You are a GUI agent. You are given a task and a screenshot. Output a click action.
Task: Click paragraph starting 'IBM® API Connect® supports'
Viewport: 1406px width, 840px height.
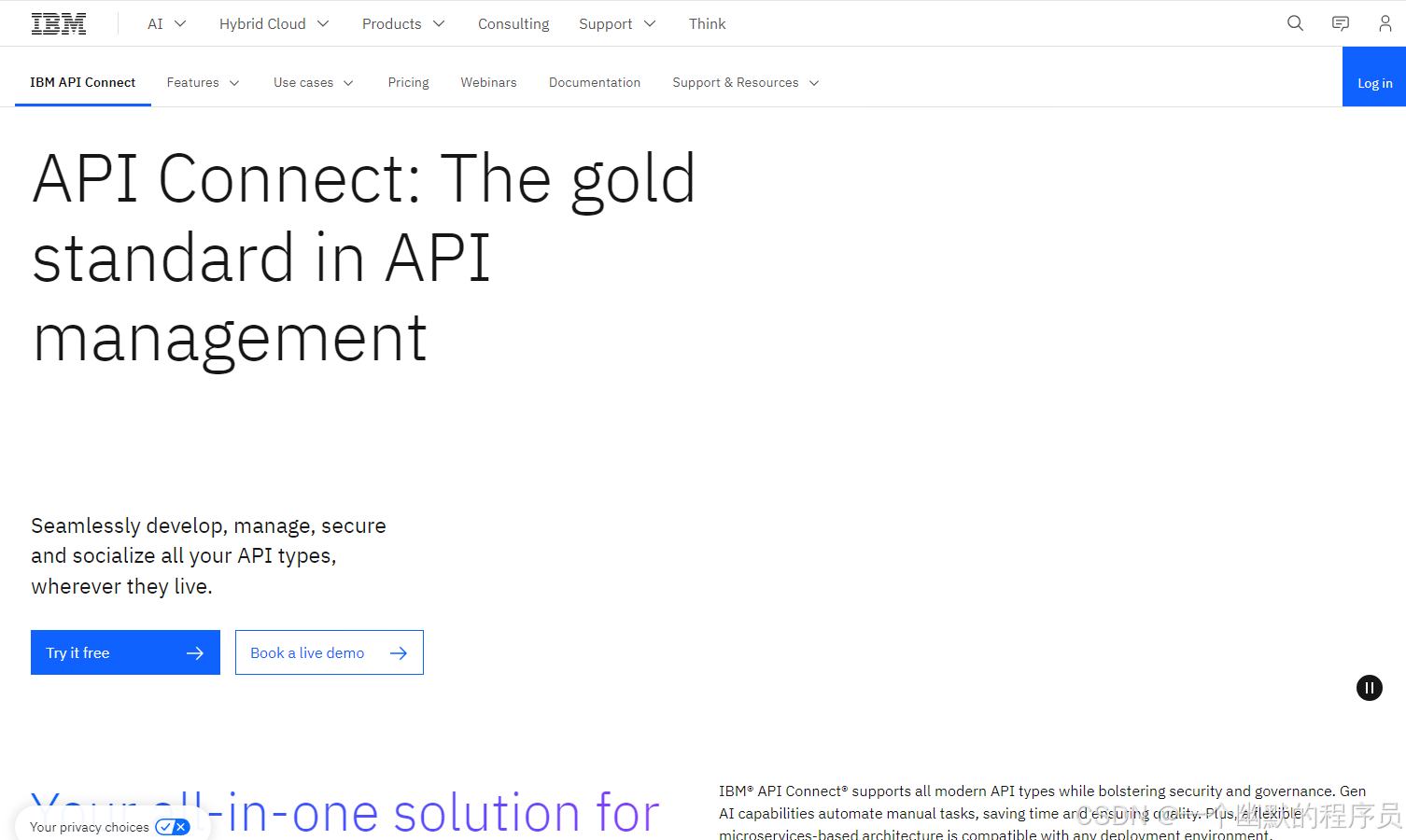1043,813
